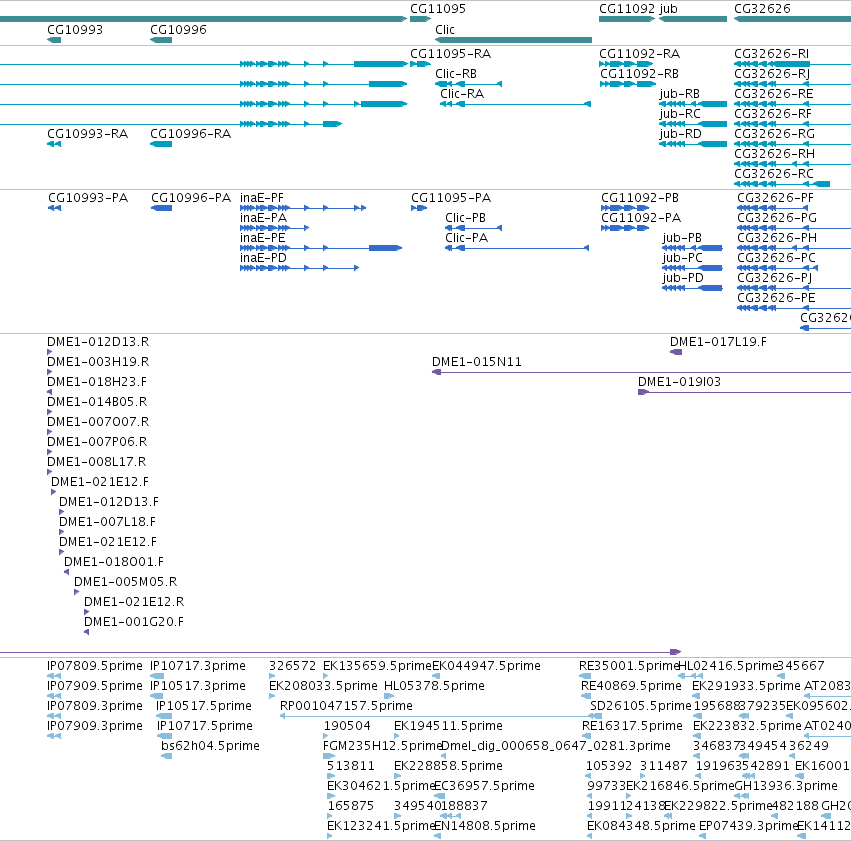This screenshot has width=851, height=841.
Task: Click the CG10996 gene label
Action: pos(178,30)
